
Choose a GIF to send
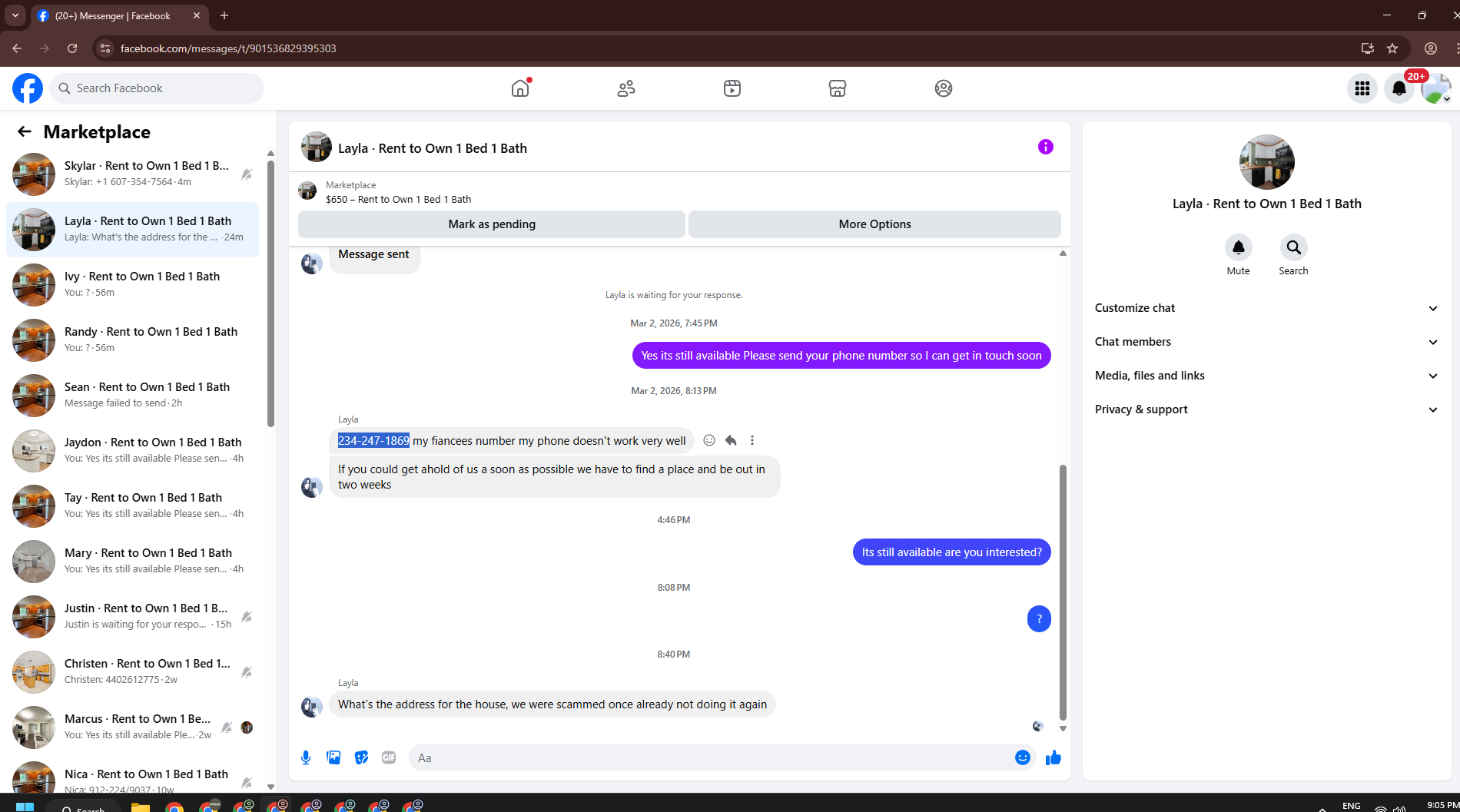coord(389,757)
